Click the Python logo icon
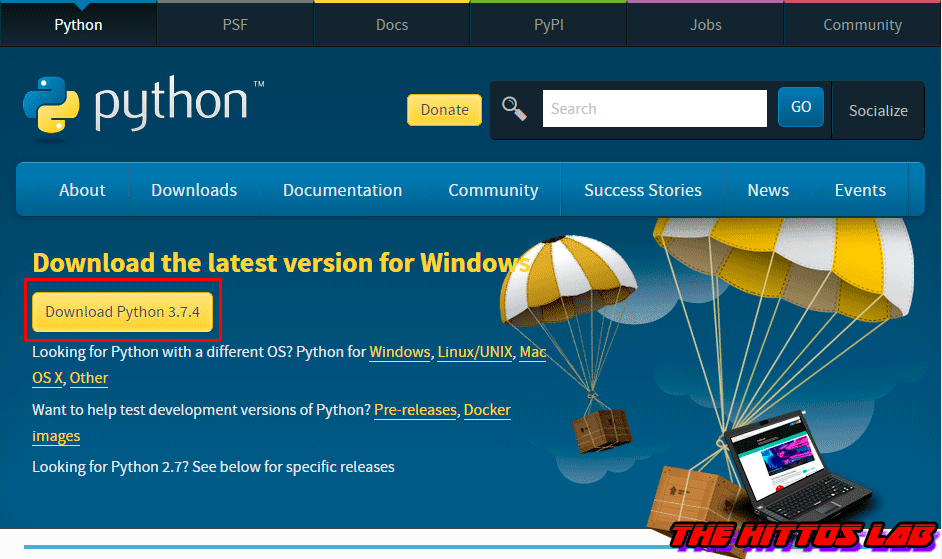Image resolution: width=942 pixels, height=559 pixels. (51, 105)
